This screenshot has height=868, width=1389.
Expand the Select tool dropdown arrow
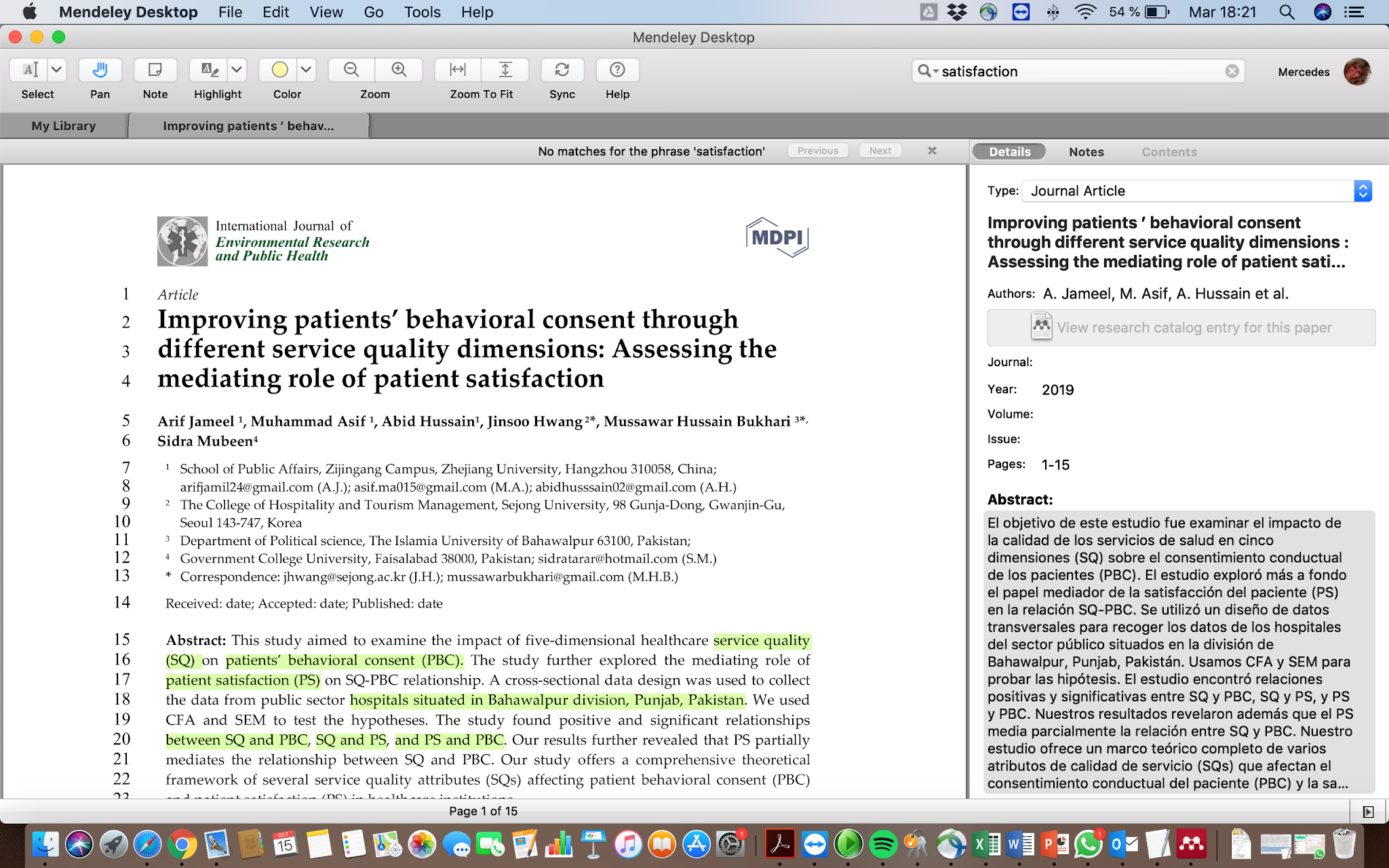point(57,70)
